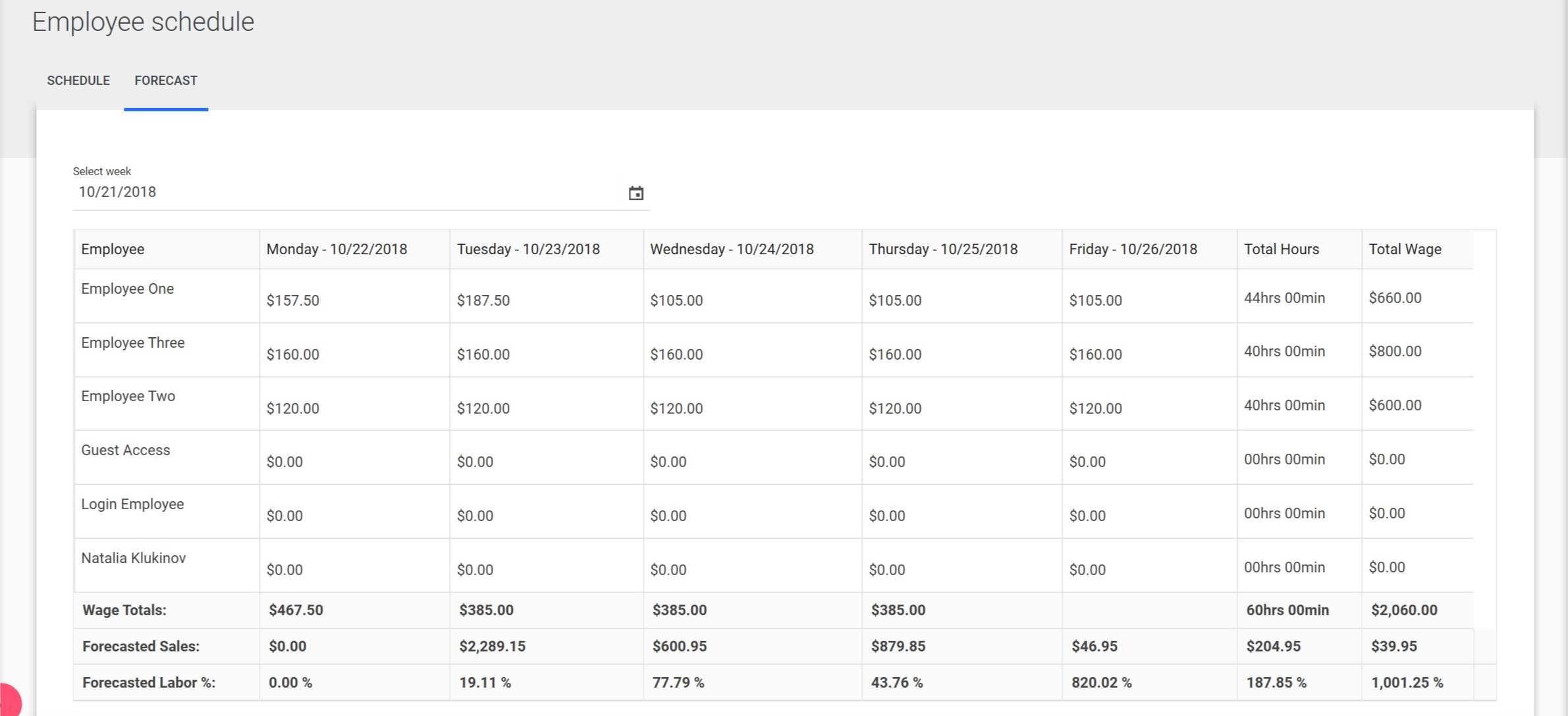The image size is (1568, 716).
Task: Click the Total Hours column header
Action: coord(1281,249)
